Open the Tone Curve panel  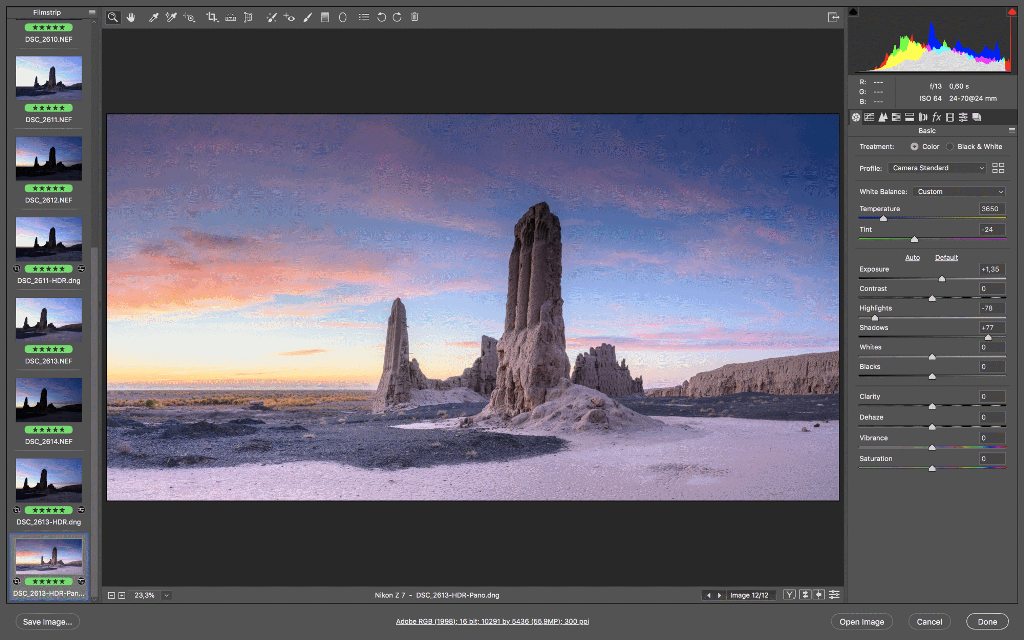click(x=869, y=117)
